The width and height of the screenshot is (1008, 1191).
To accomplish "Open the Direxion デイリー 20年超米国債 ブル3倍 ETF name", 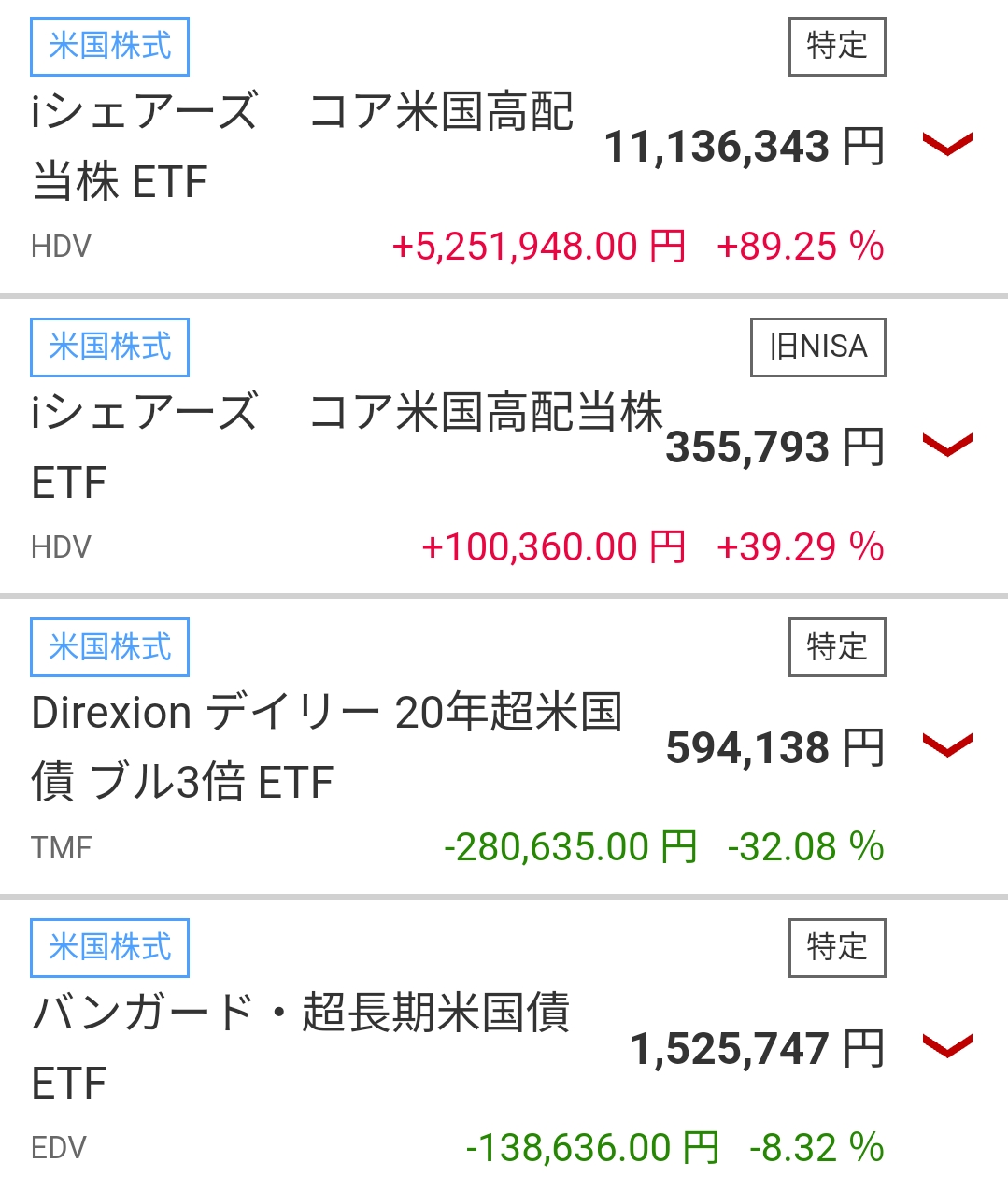I will coord(326,746).
